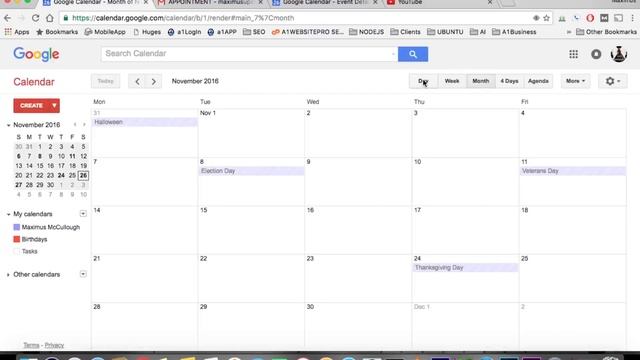Open the Google apps grid
The height and width of the screenshot is (360, 640).
[x=573, y=54]
